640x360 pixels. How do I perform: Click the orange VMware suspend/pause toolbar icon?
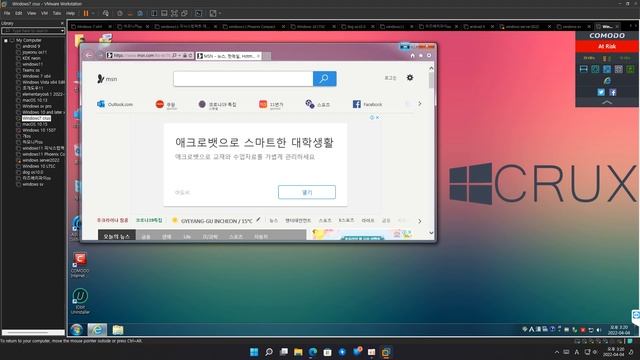86,13
